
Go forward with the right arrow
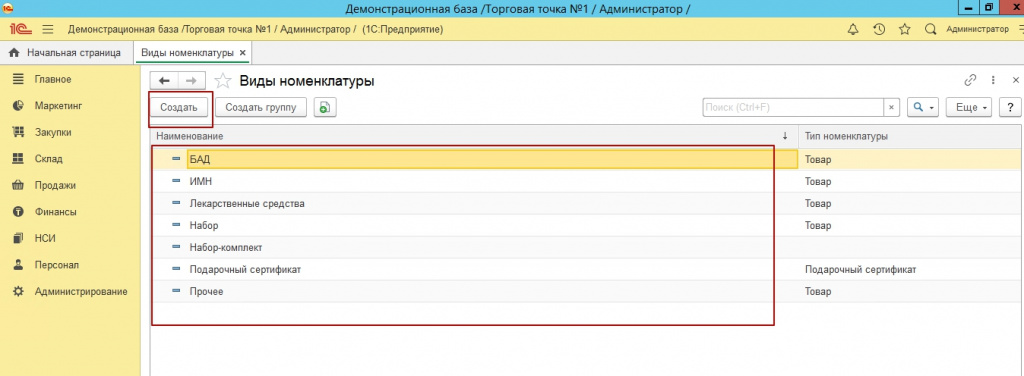coord(191,81)
